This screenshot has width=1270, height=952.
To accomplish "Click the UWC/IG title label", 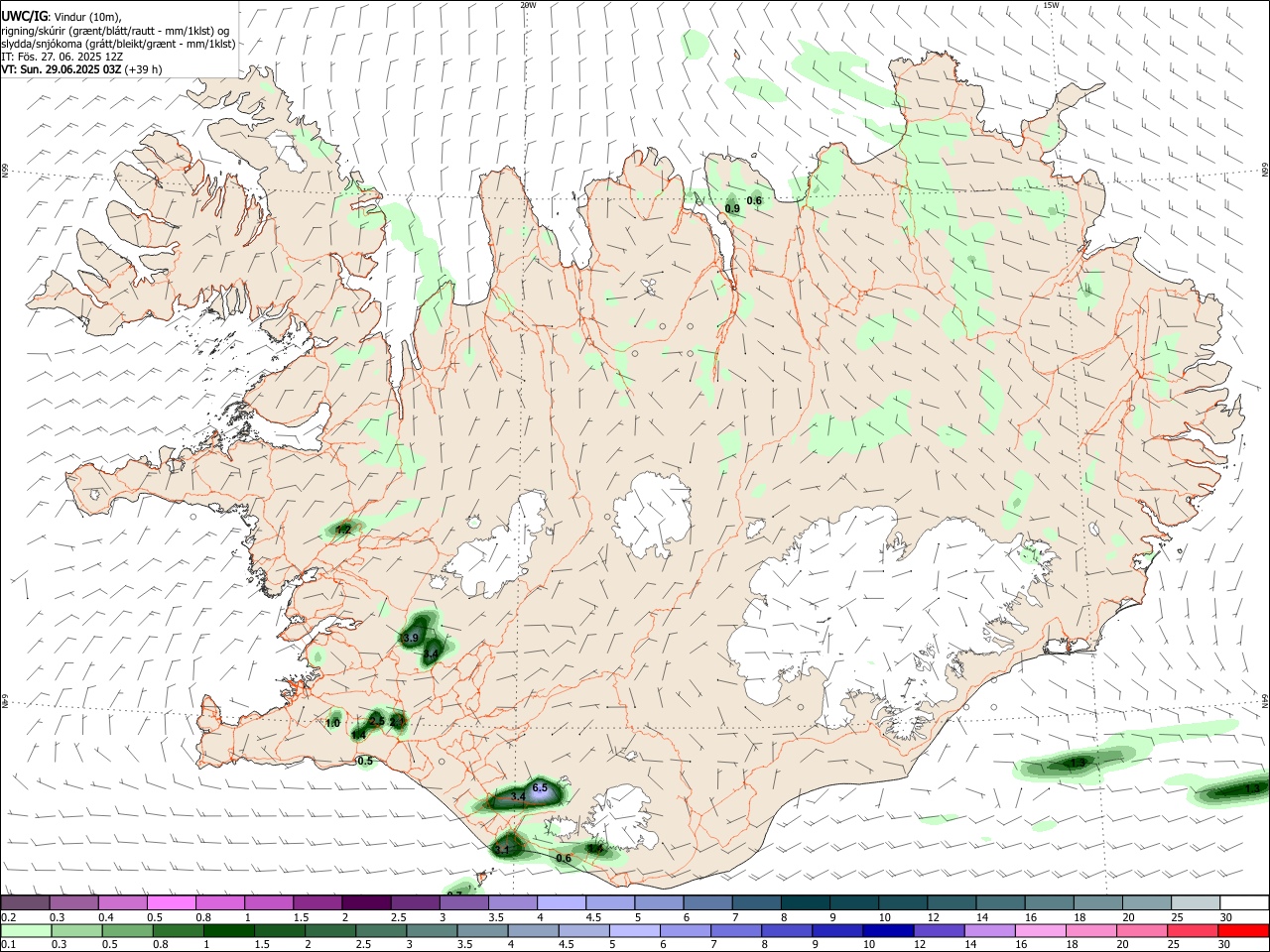I will tap(24, 16).
